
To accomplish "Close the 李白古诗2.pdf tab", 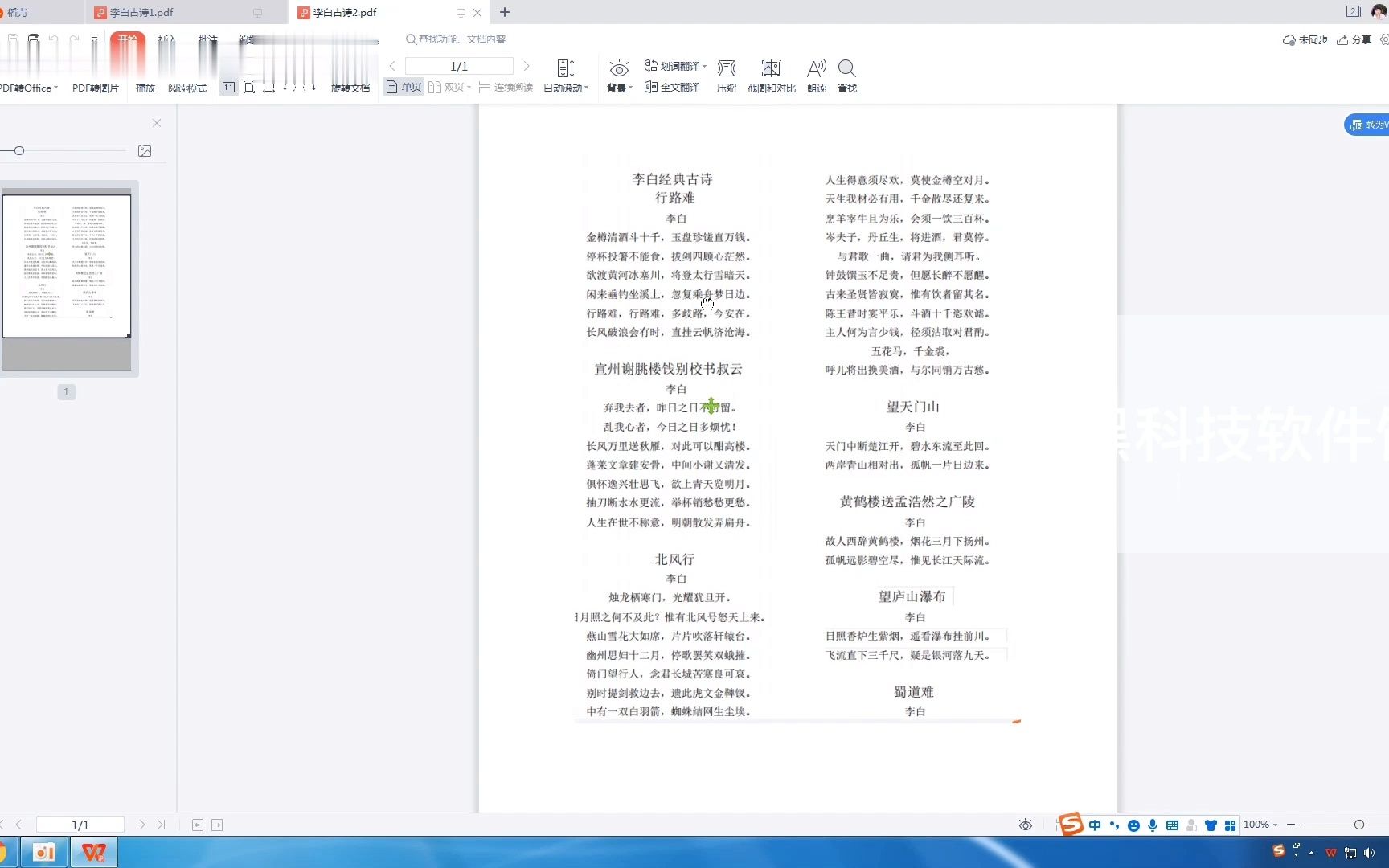I will pos(477,13).
